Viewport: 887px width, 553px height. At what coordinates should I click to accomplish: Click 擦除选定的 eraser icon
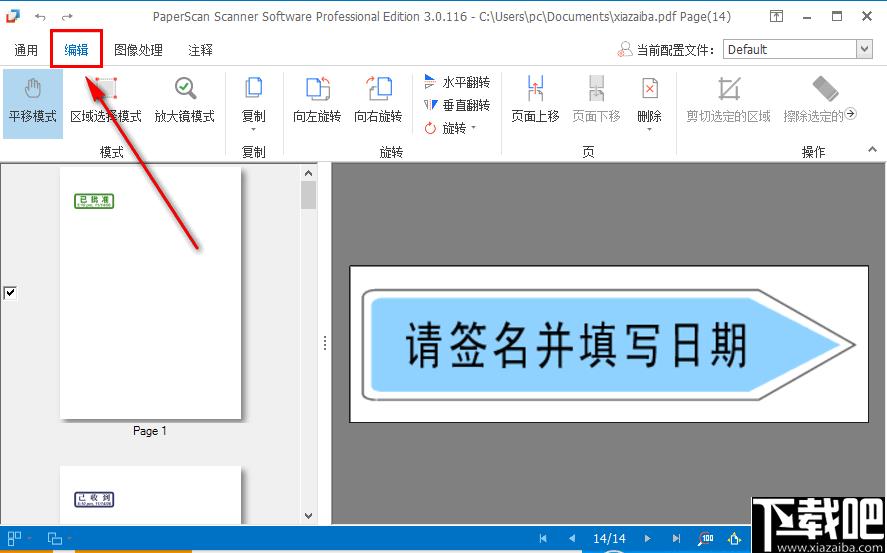(x=825, y=89)
